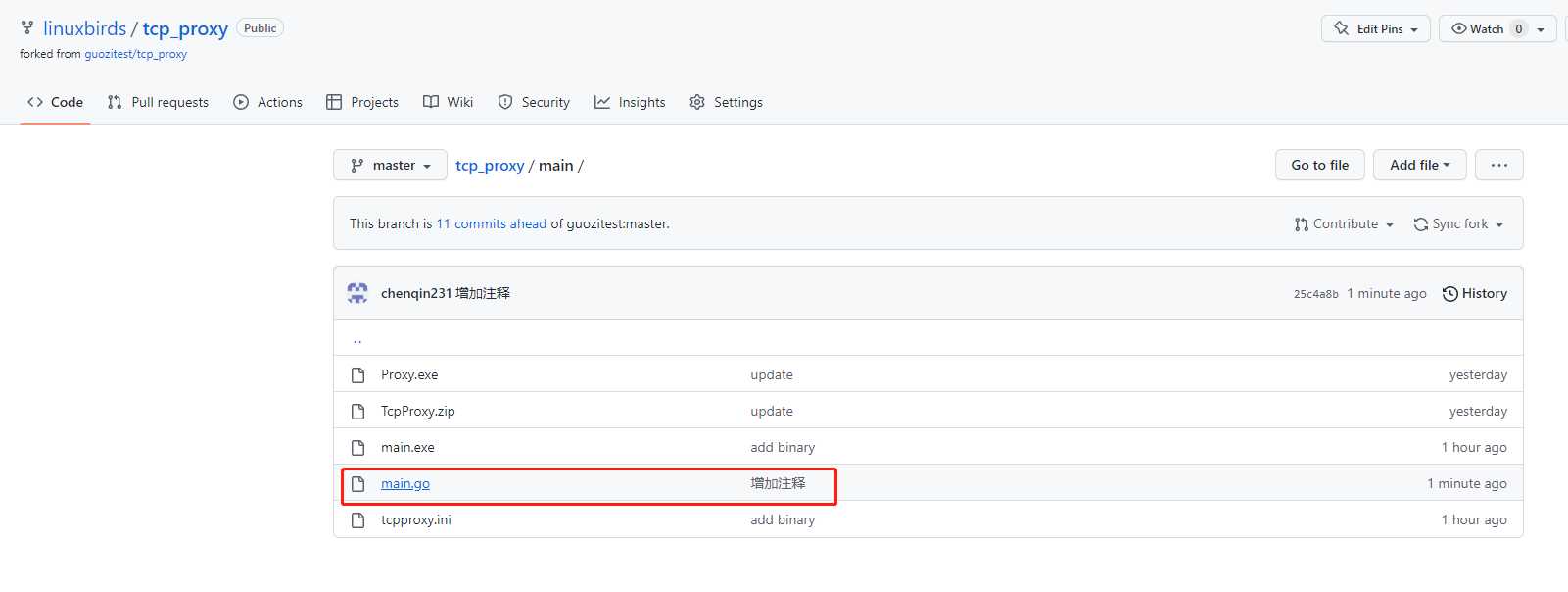Viewport: 1568px width, 592px height.
Task: Click the Edit Pins button
Action: pos(1375,28)
